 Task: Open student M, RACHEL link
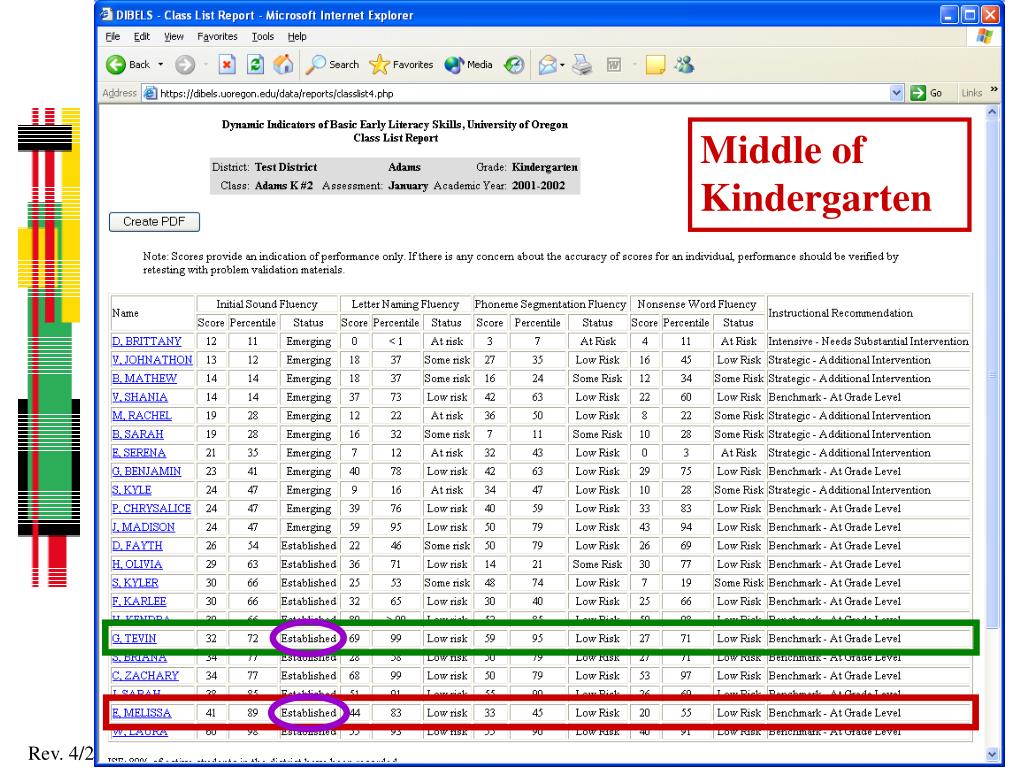point(142,416)
